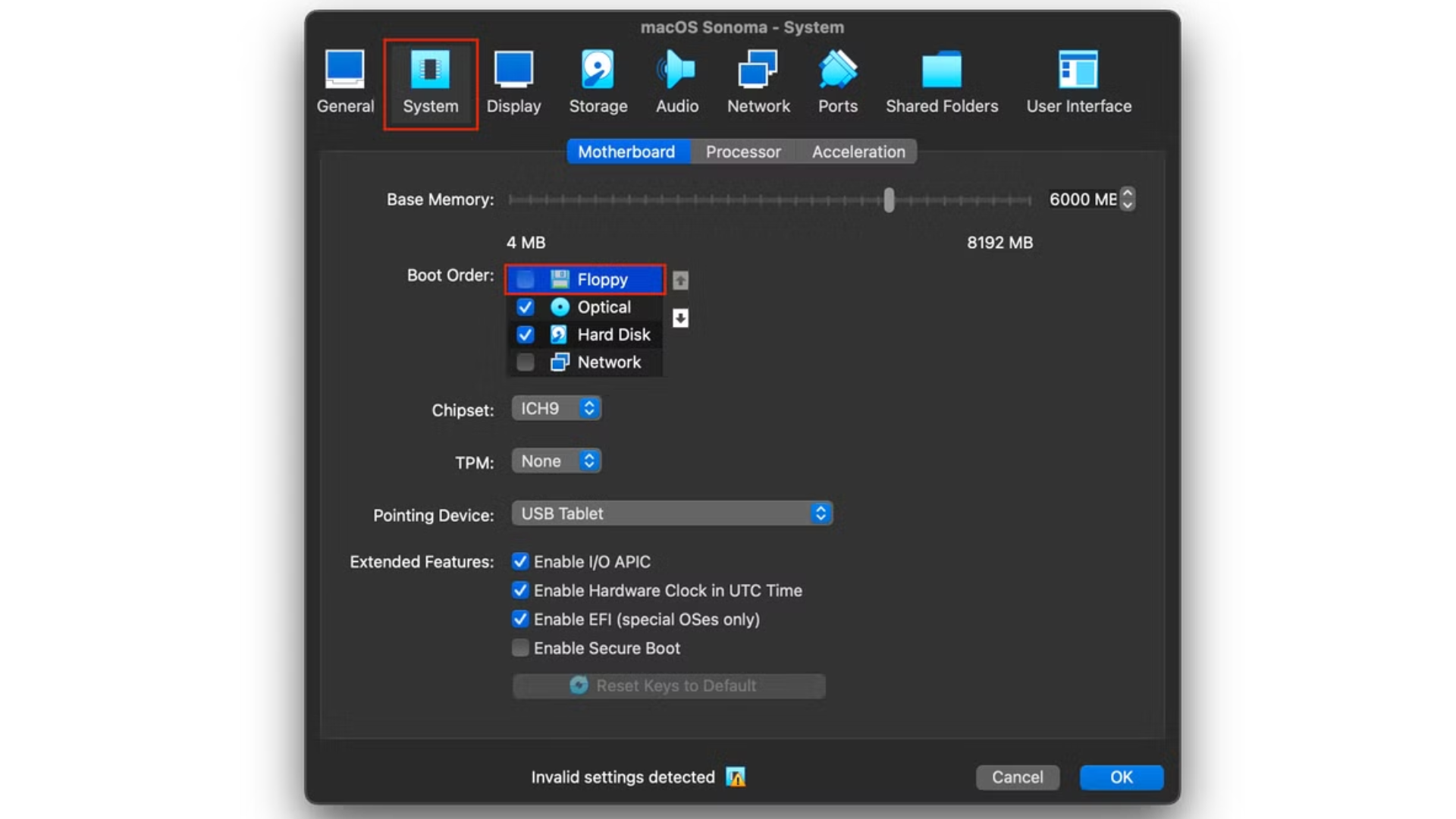This screenshot has width=1456, height=819.
Task: Click the 8192 MB maximum memory label
Action: [x=999, y=243]
